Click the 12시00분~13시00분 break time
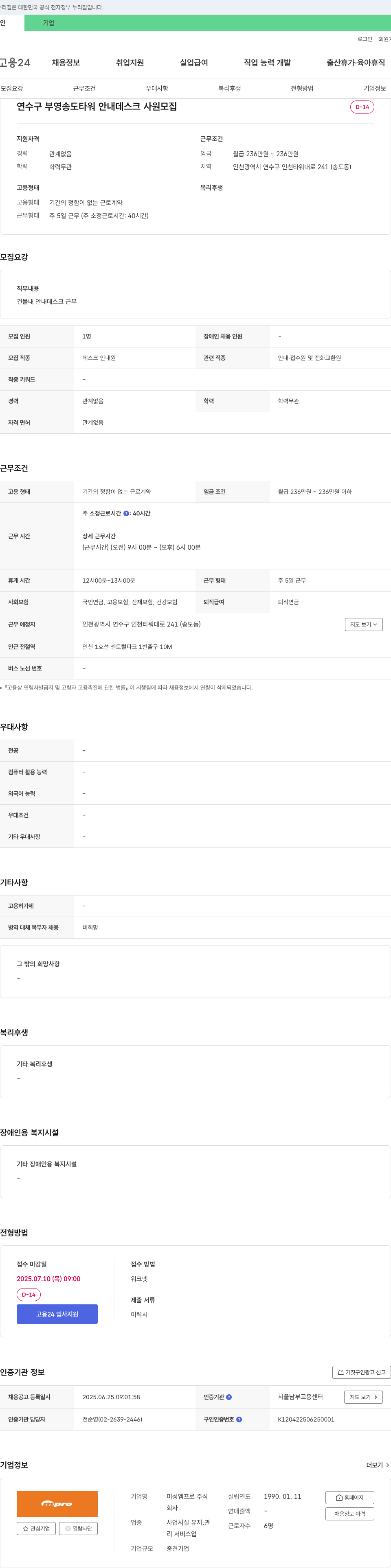 [x=108, y=581]
